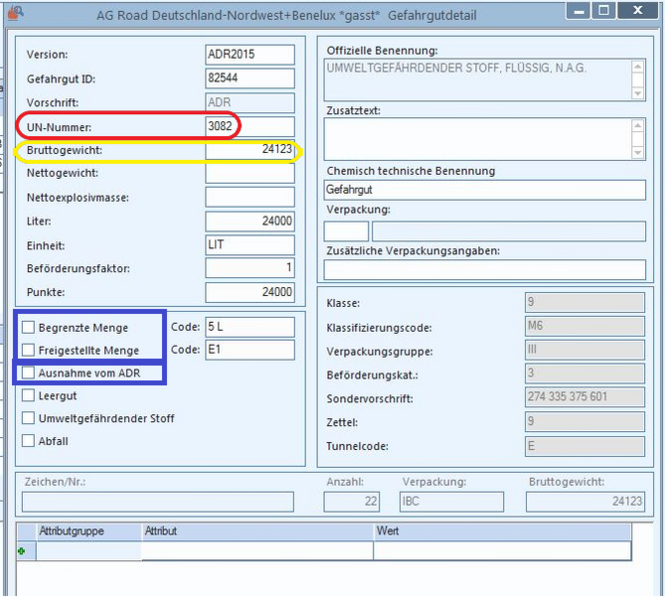Click the empty Wert cell in new row
665x599 pixels.
[x=502, y=551]
